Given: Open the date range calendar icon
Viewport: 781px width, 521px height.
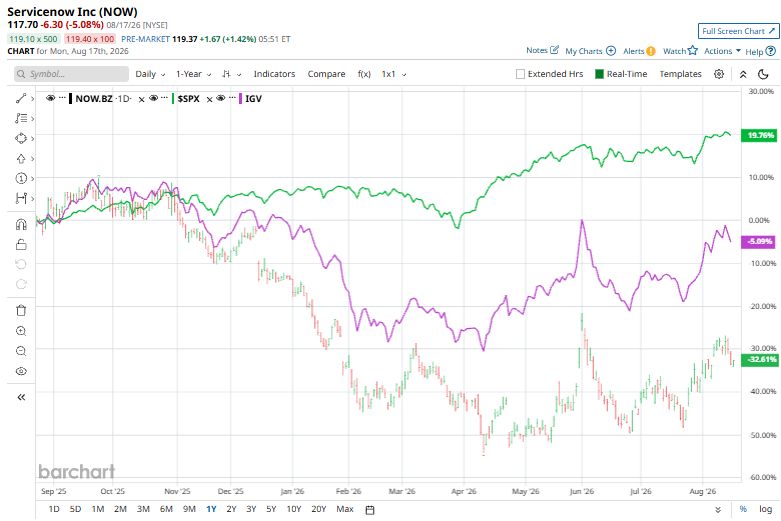Looking at the screenshot, I should click(370, 510).
